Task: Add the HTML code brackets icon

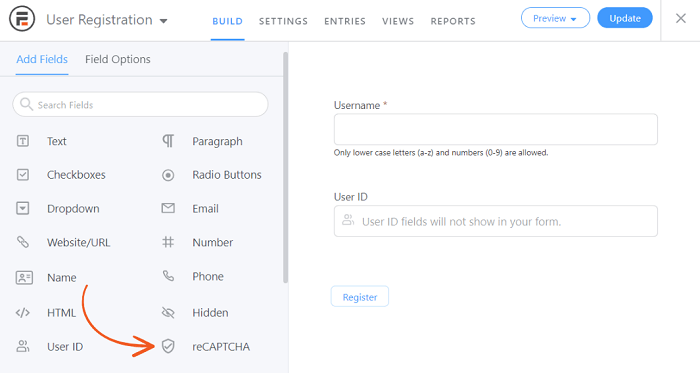Action: [x=23, y=313]
